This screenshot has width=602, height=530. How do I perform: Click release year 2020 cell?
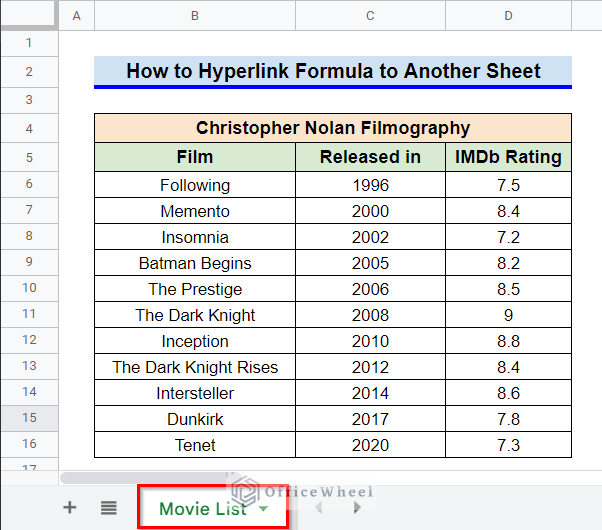click(370, 445)
